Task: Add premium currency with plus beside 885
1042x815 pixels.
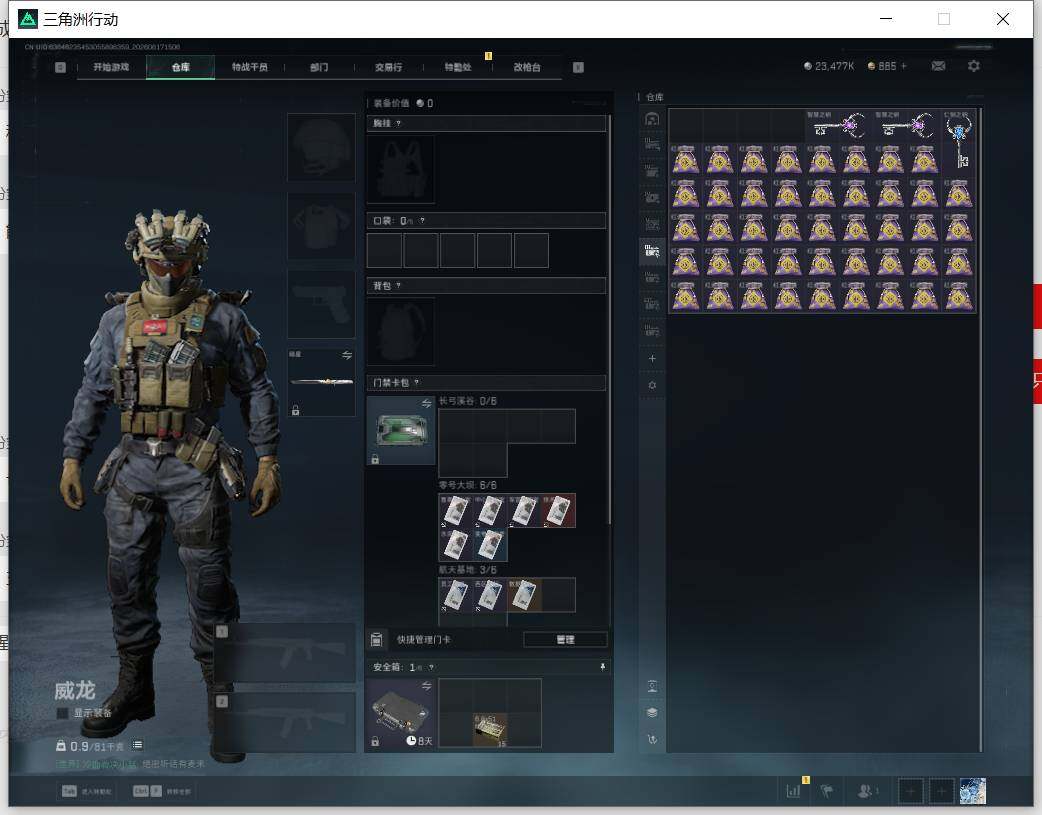Action: [x=904, y=66]
